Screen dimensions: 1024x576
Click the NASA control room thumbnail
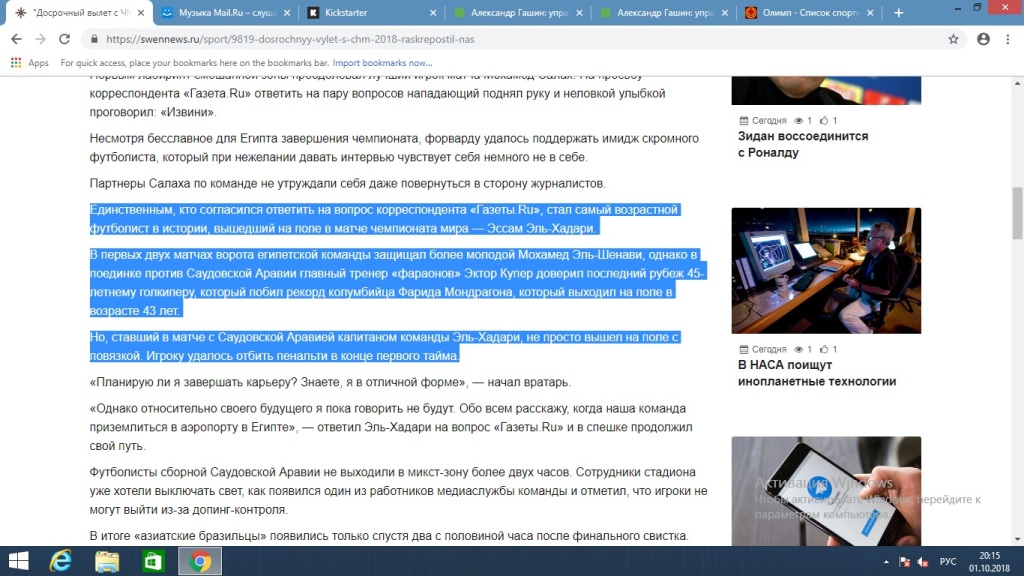point(826,270)
